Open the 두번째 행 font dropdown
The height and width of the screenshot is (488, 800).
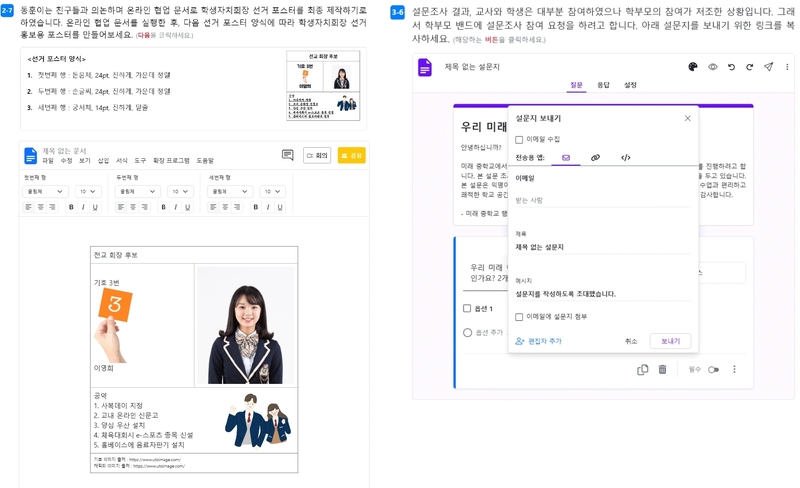pyautogui.click(x=137, y=191)
